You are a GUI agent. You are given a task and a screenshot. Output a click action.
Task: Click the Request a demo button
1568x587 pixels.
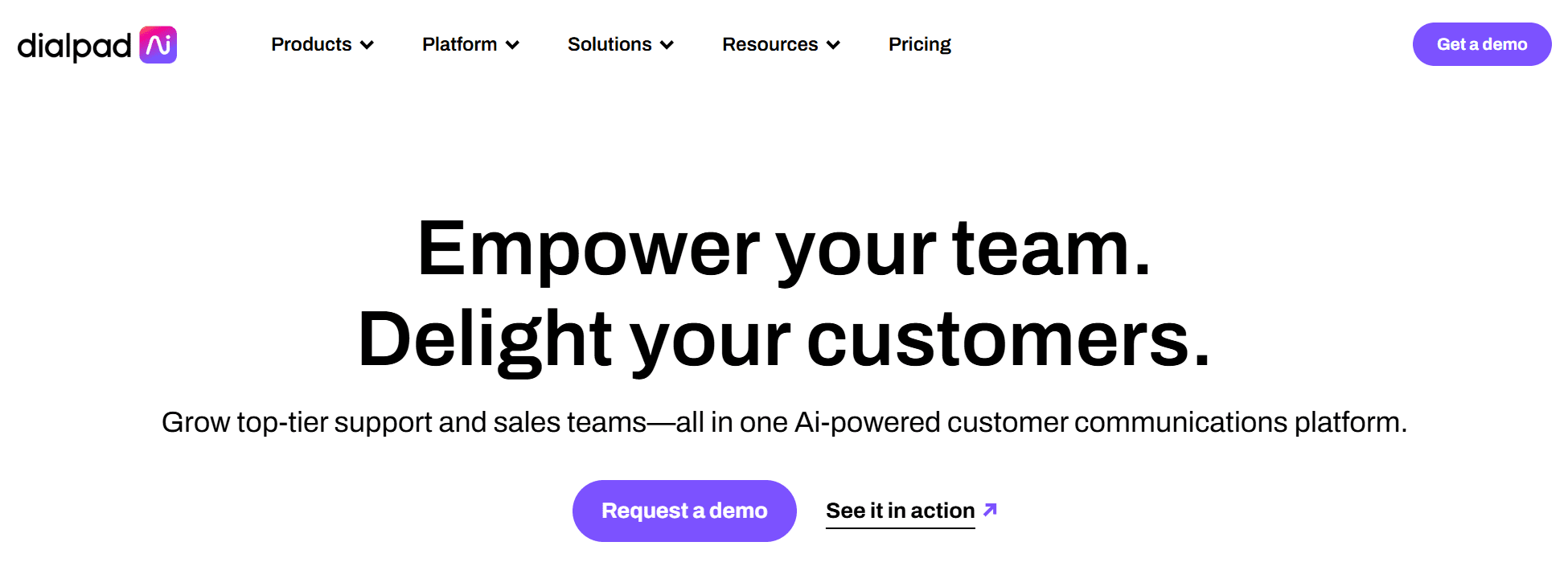(684, 511)
